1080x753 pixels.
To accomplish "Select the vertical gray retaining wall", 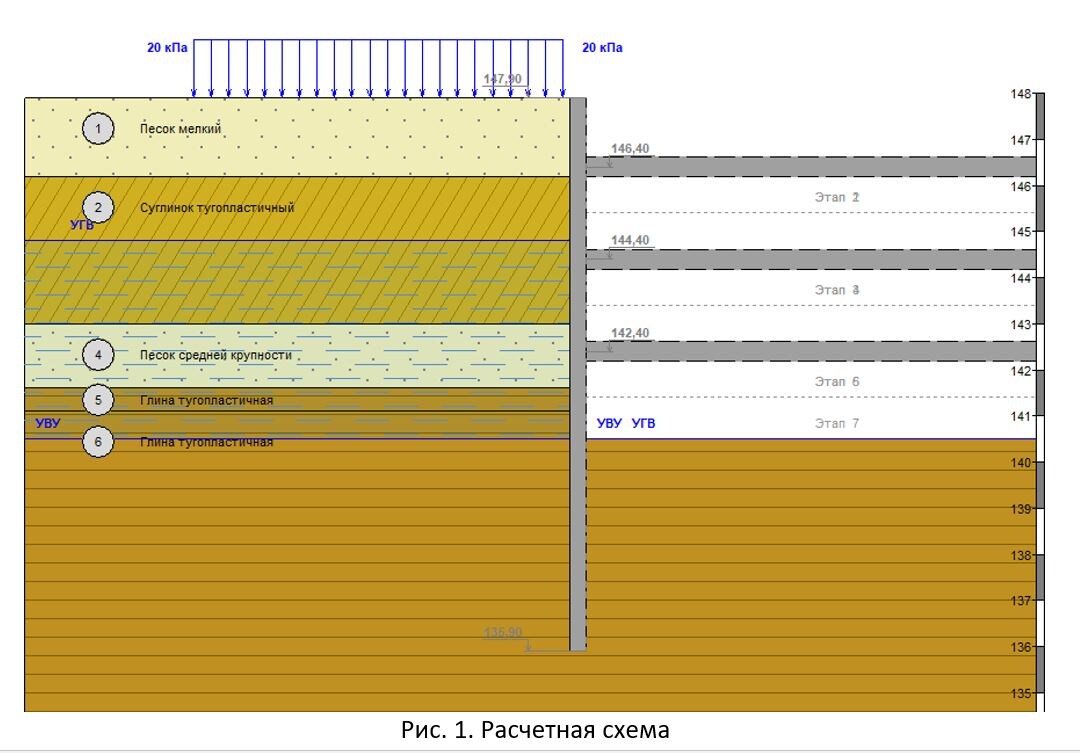I will (x=578, y=374).
